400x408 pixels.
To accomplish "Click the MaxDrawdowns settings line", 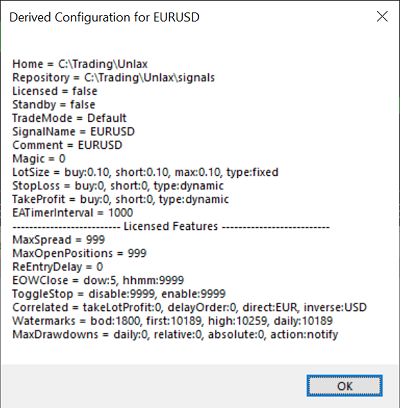I will 175,334.
